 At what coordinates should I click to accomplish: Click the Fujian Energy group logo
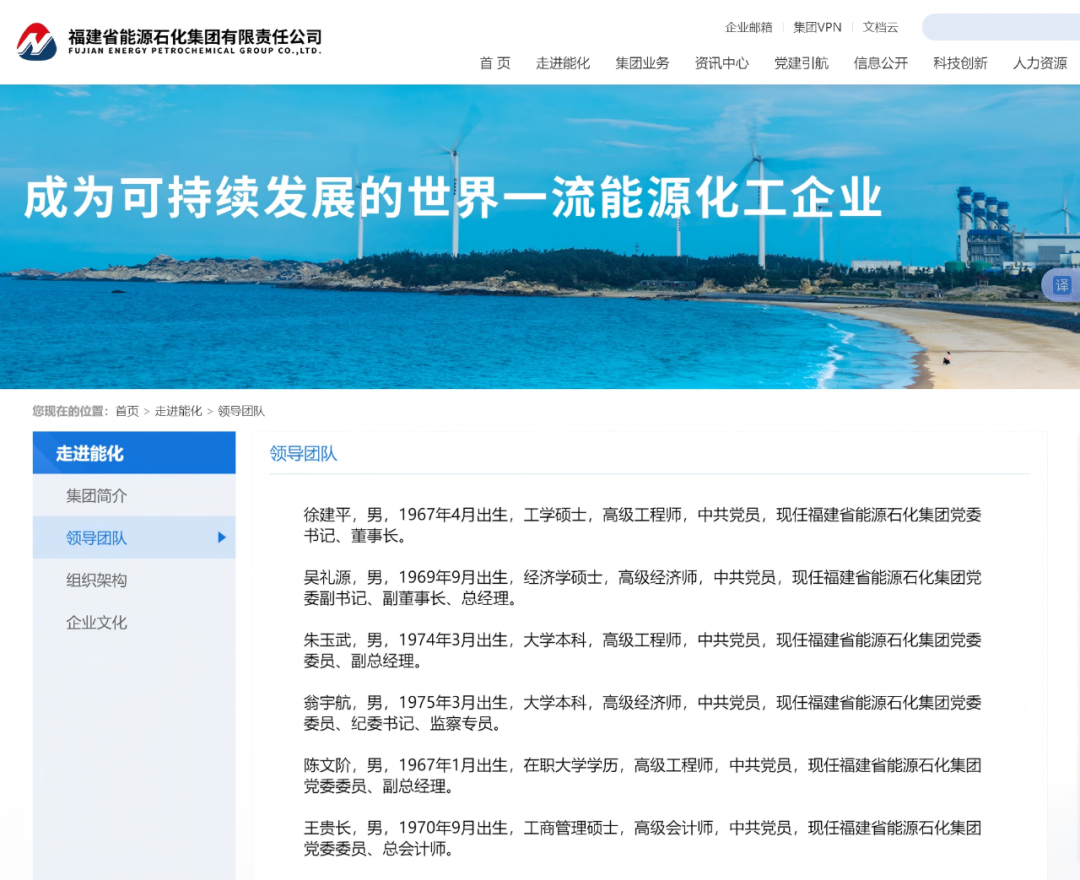pos(35,41)
